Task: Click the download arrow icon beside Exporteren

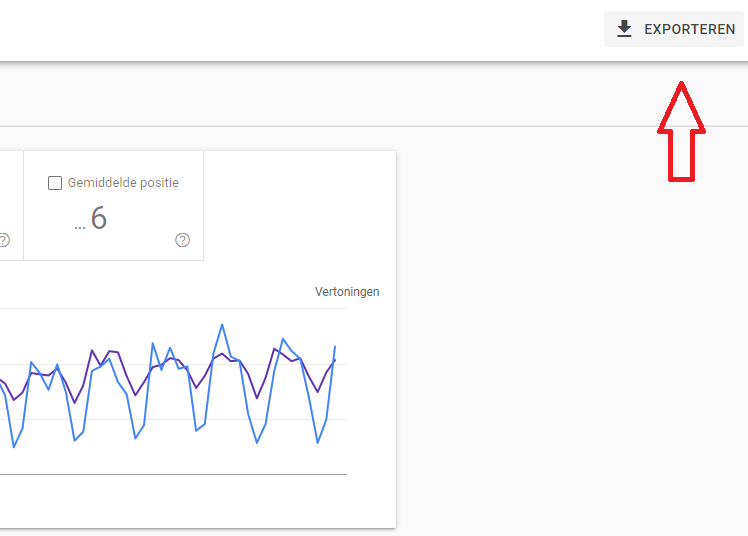Action: [x=625, y=29]
